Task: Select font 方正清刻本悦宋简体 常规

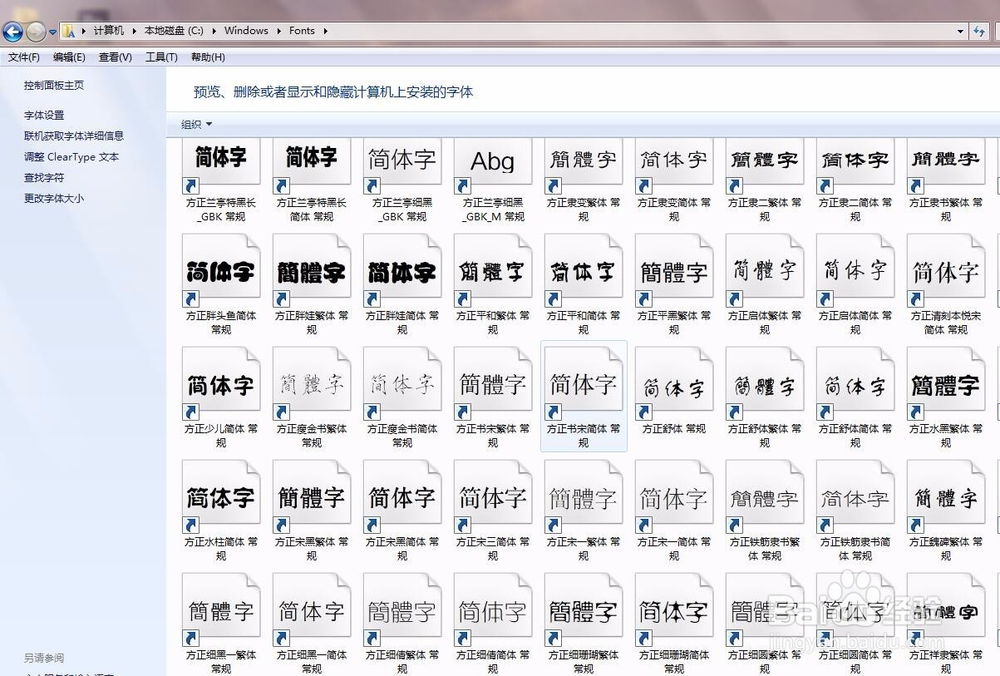Action: pos(945,284)
